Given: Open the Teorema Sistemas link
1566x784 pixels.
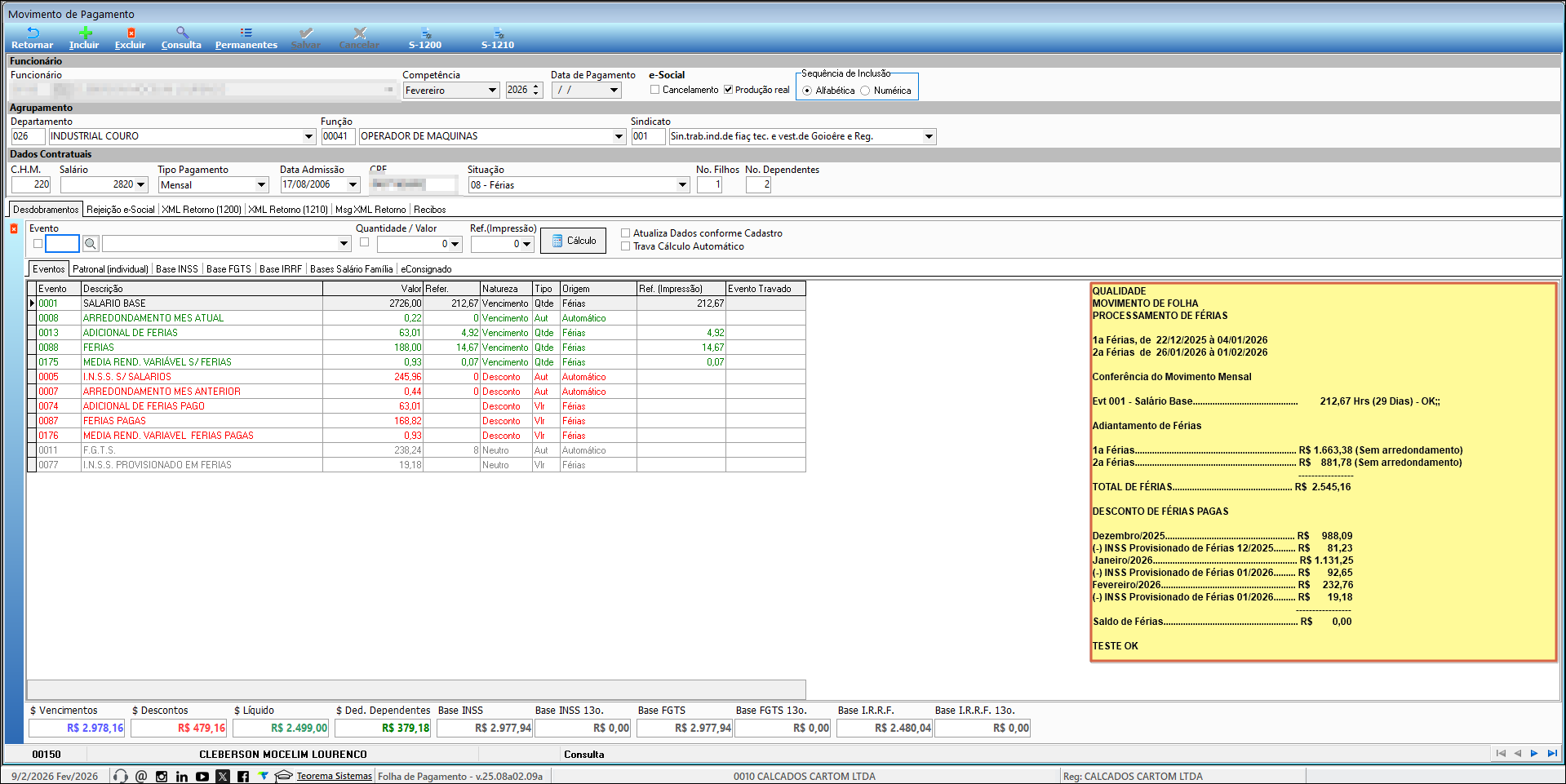Looking at the screenshot, I should tap(334, 776).
